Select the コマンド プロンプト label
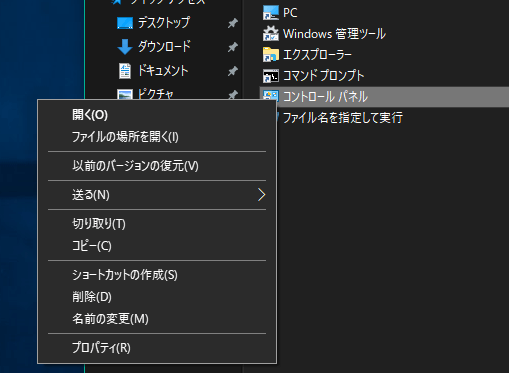The height and width of the screenshot is (373, 509). point(324,76)
